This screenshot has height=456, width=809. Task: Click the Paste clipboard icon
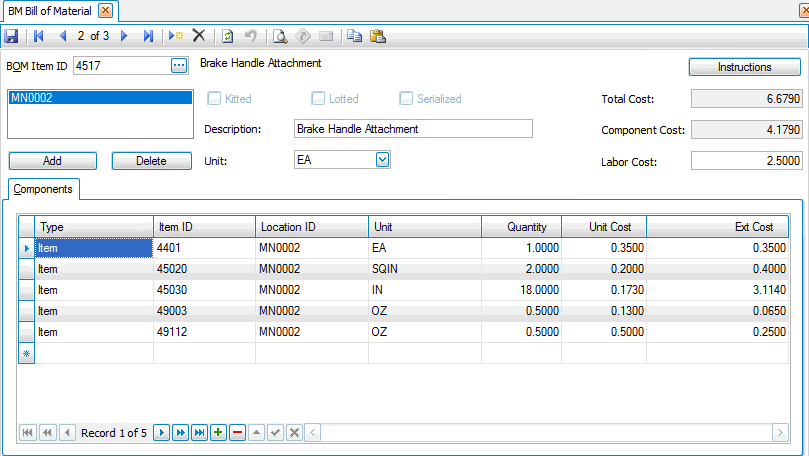[377, 35]
